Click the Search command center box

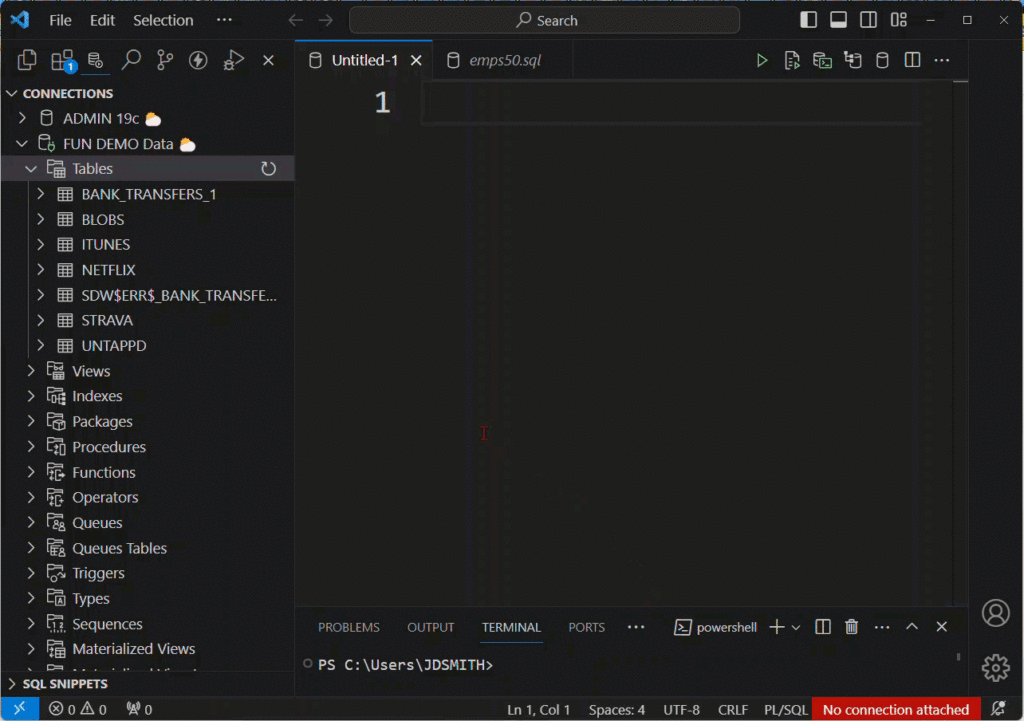(x=545, y=20)
